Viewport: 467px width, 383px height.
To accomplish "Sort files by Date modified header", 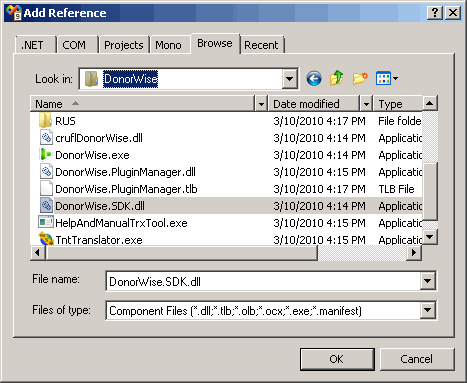I will tap(314, 104).
